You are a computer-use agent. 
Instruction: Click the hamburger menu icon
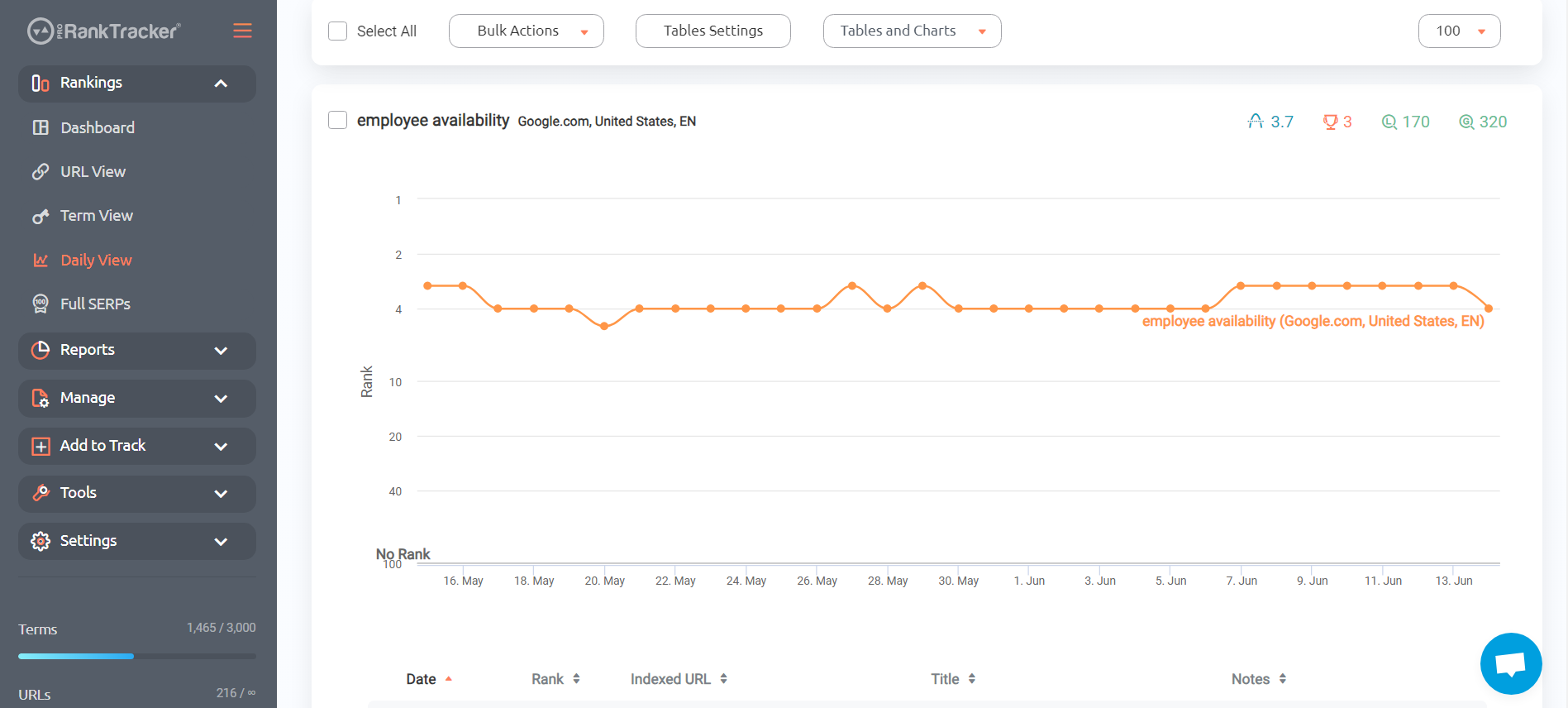(x=242, y=31)
